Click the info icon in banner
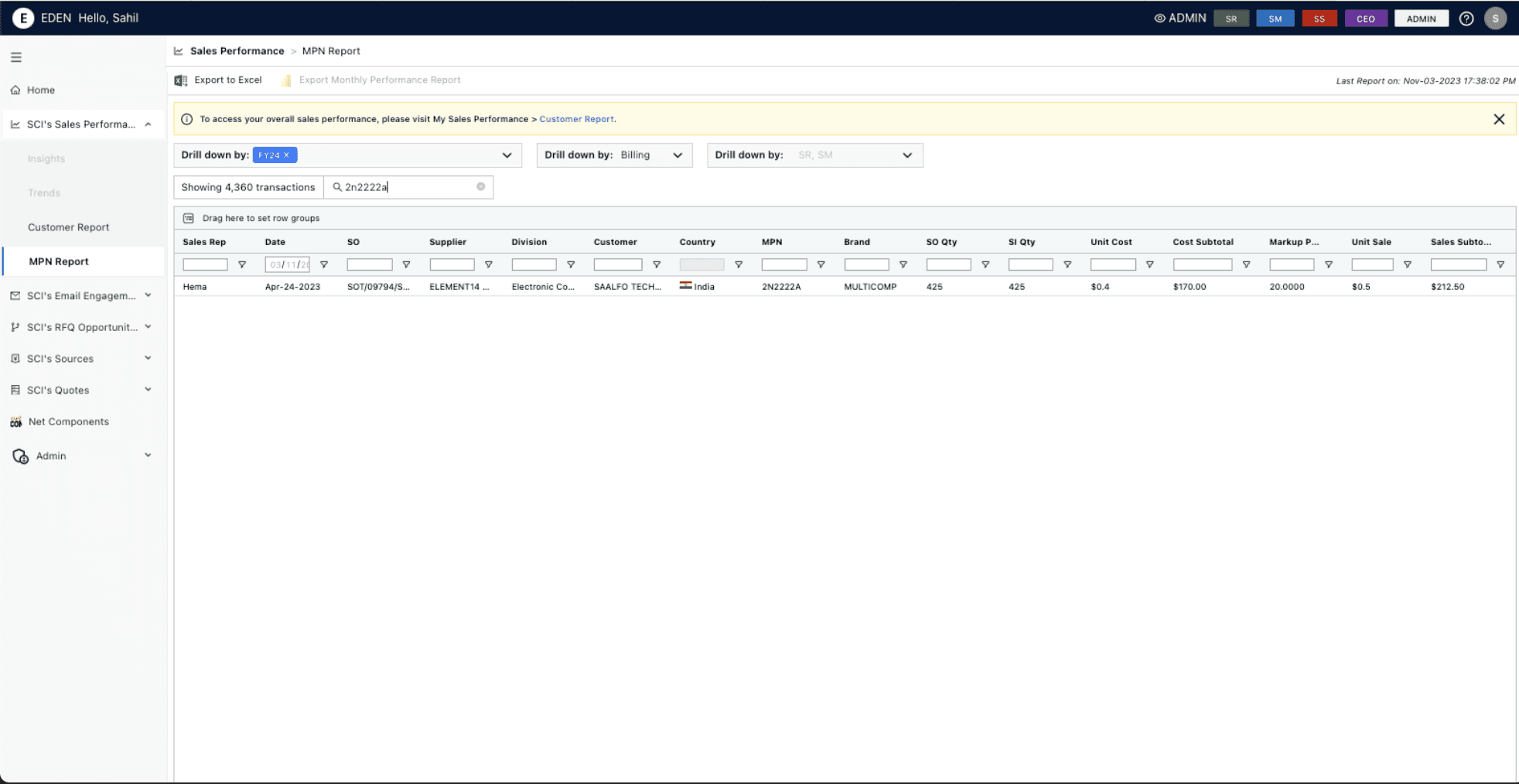 [186, 119]
